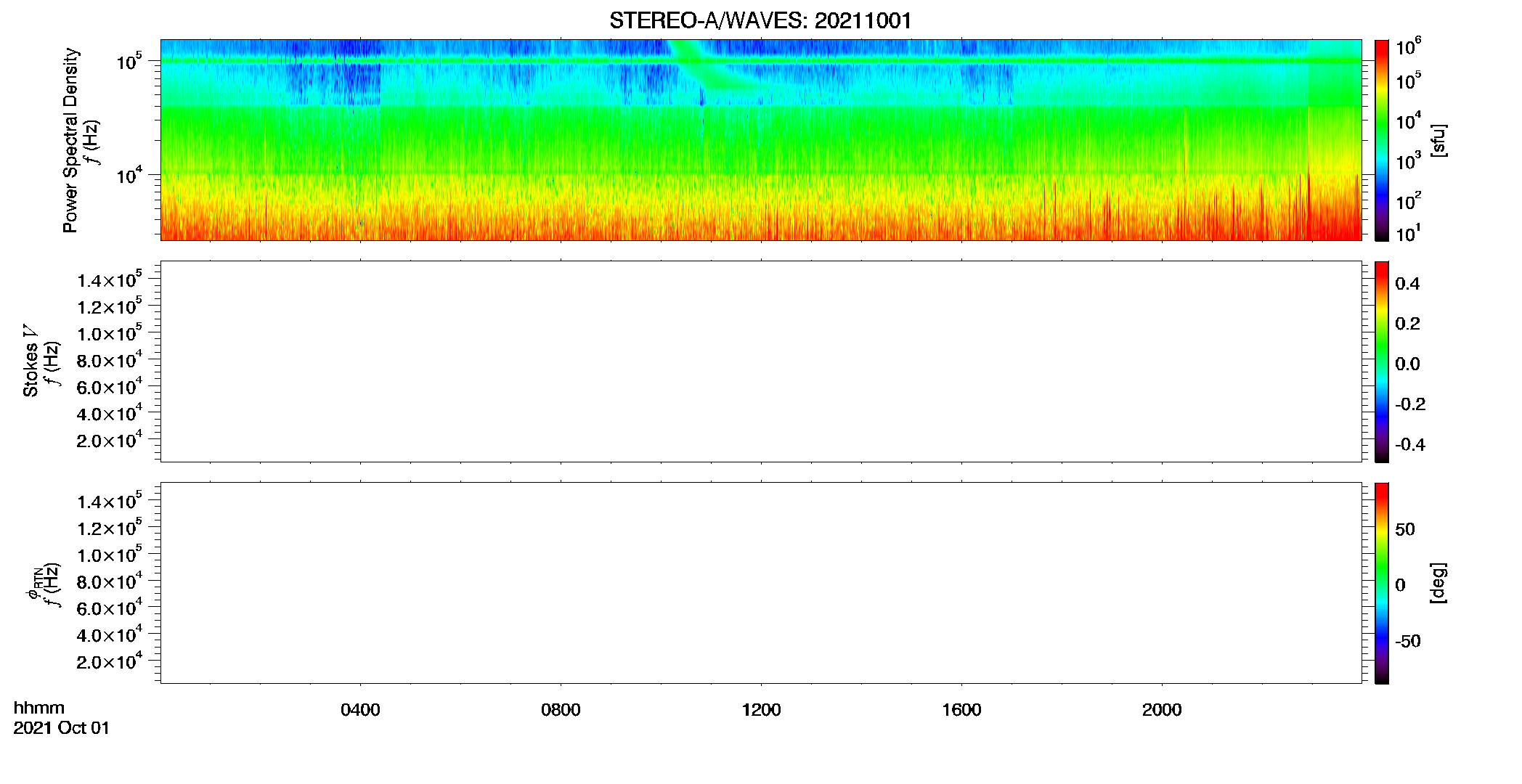Click the 1600 time tick label

pos(961,710)
